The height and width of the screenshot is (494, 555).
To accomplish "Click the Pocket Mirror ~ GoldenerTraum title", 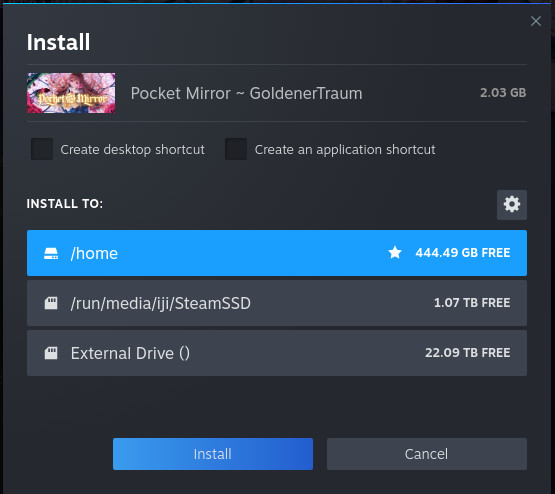I will click(246, 93).
